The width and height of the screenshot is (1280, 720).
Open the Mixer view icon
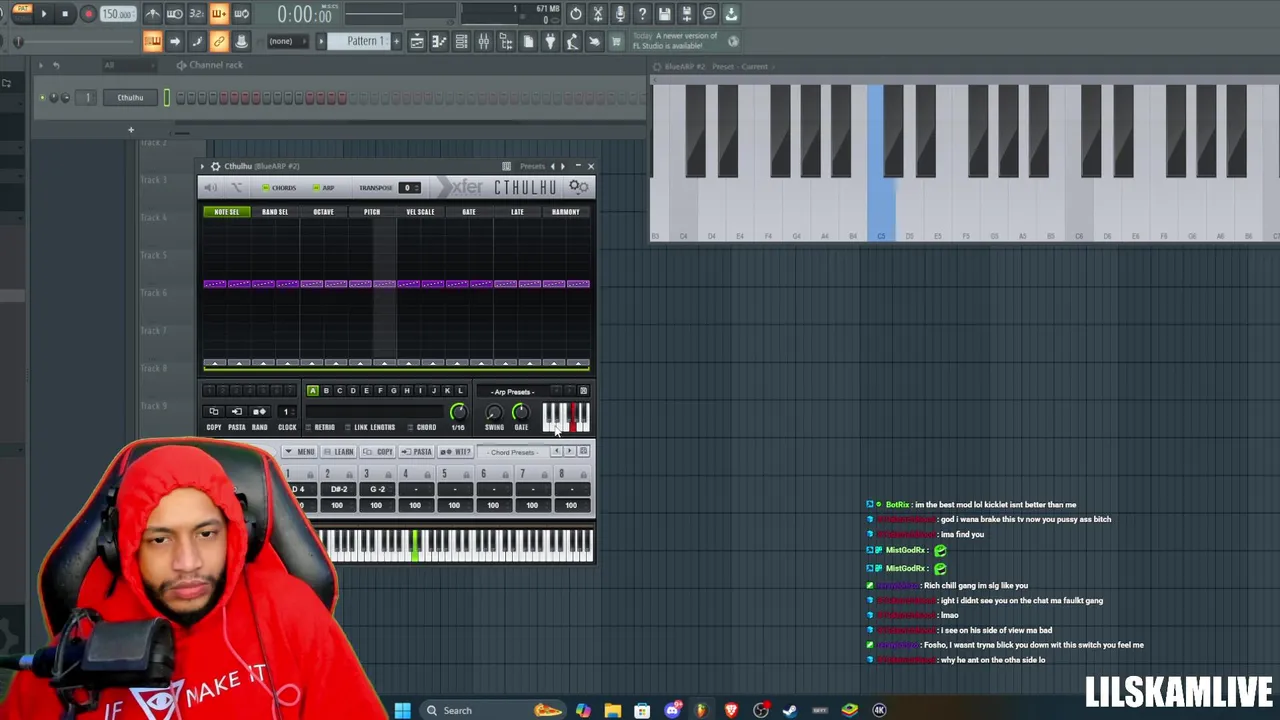coord(484,41)
